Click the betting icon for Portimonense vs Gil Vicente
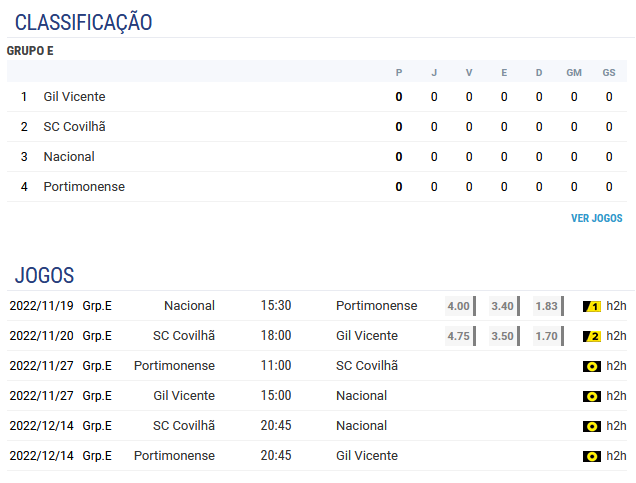The image size is (636, 483). [592, 457]
